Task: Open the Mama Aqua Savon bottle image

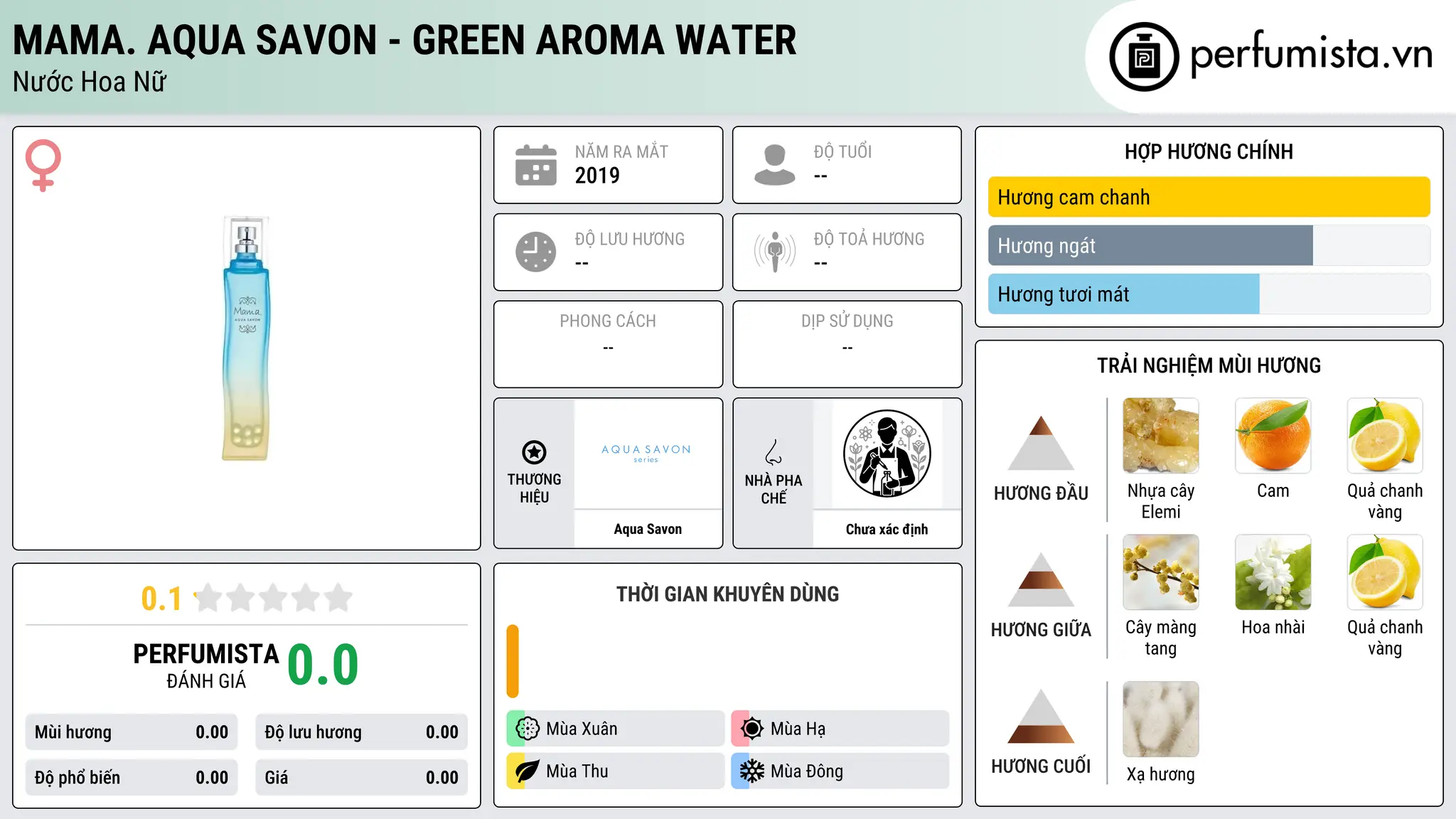Action: click(x=246, y=338)
